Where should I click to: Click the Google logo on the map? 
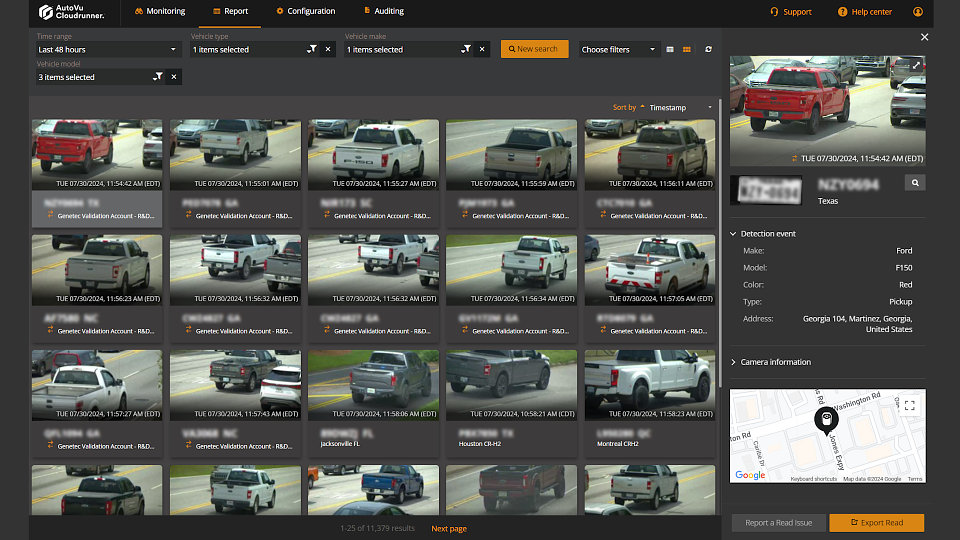point(750,475)
